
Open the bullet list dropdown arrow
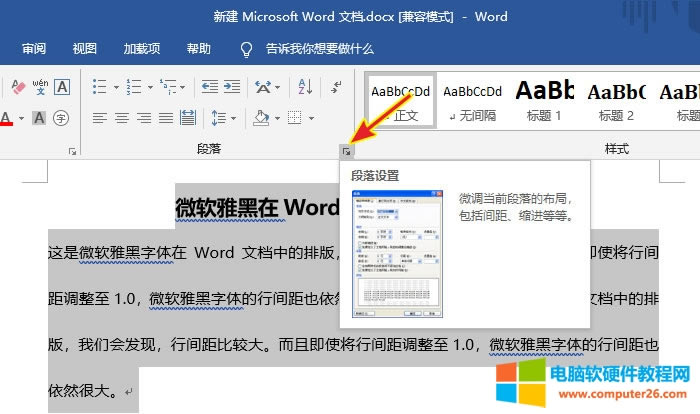point(116,87)
